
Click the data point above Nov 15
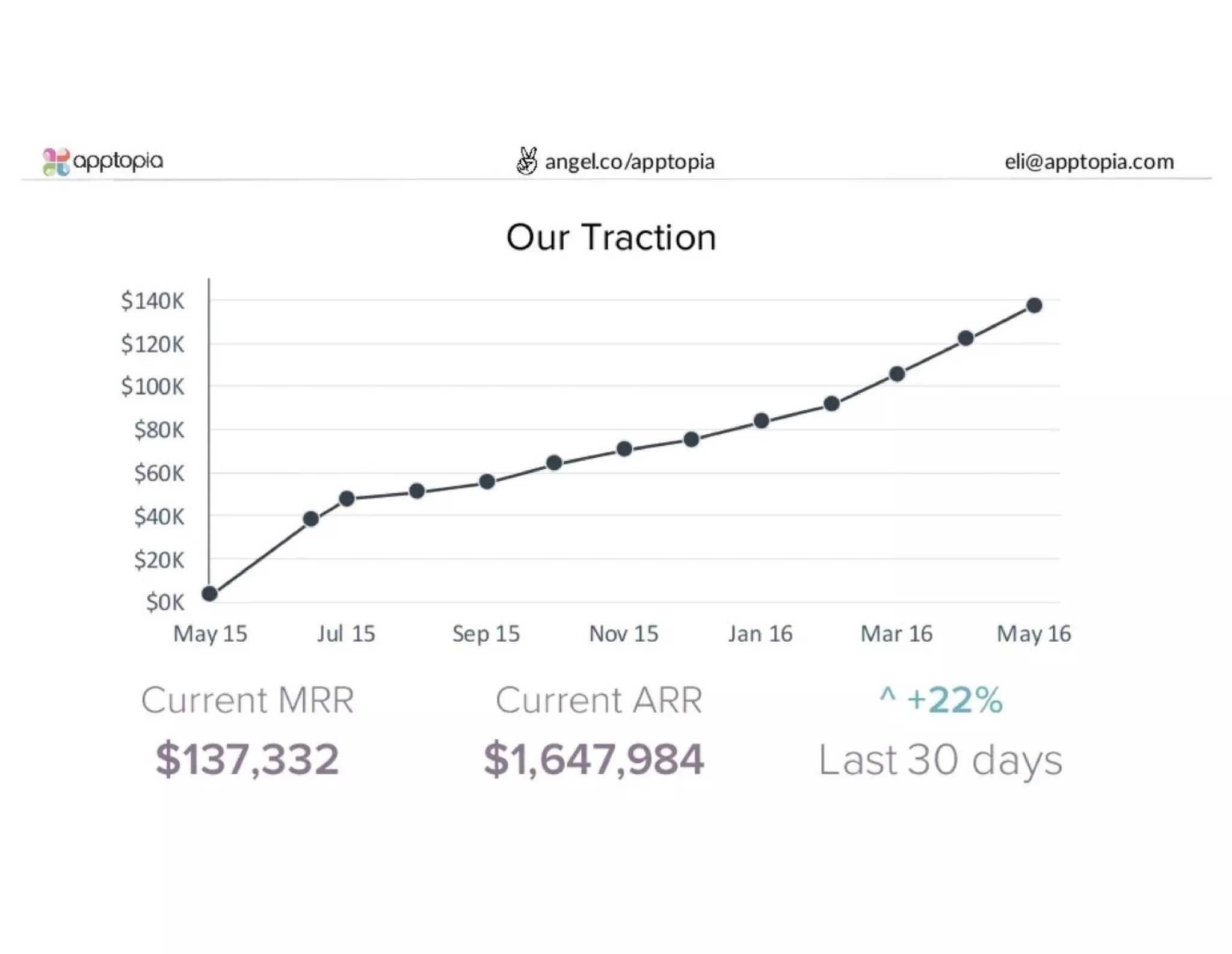pos(624,449)
